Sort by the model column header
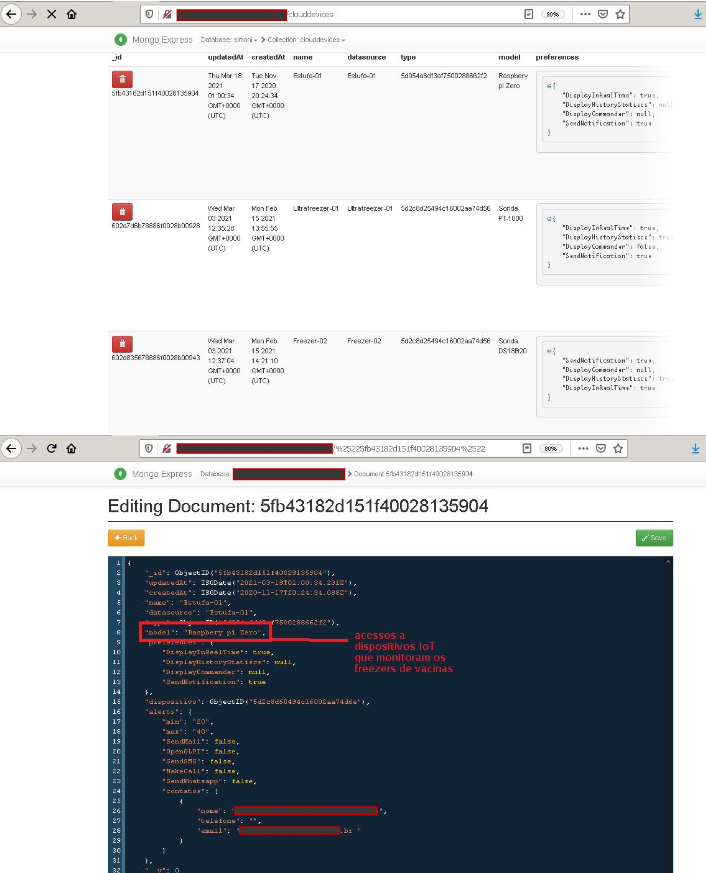Screen dimensions: 706x873 509,57
